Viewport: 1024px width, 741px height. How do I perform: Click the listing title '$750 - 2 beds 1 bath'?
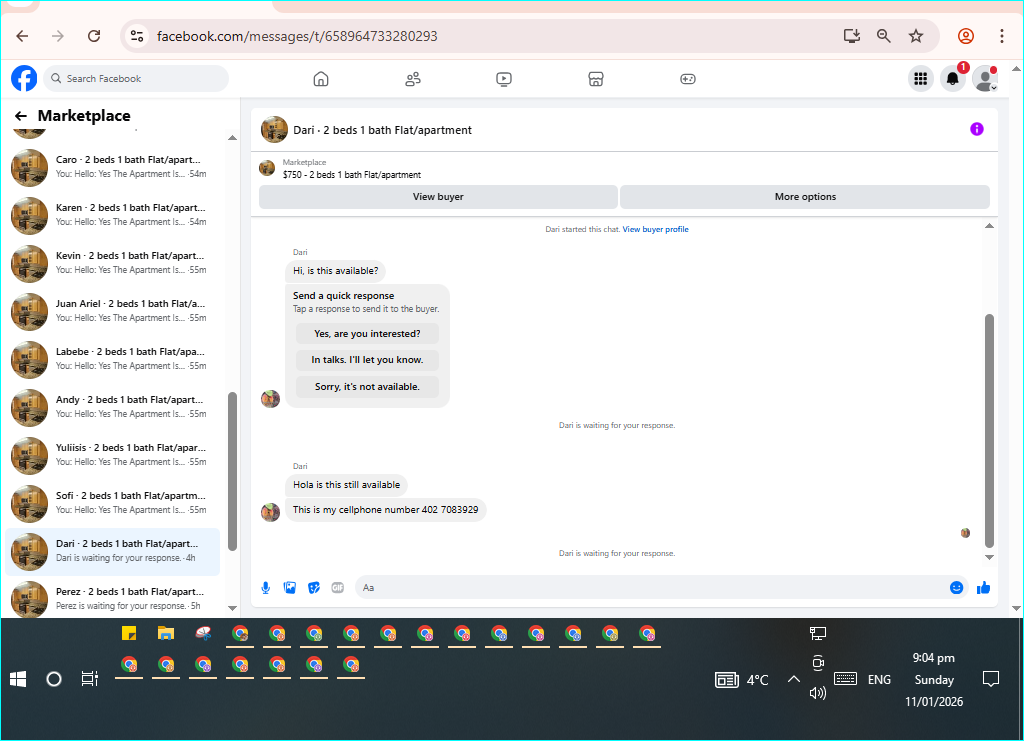[352, 175]
